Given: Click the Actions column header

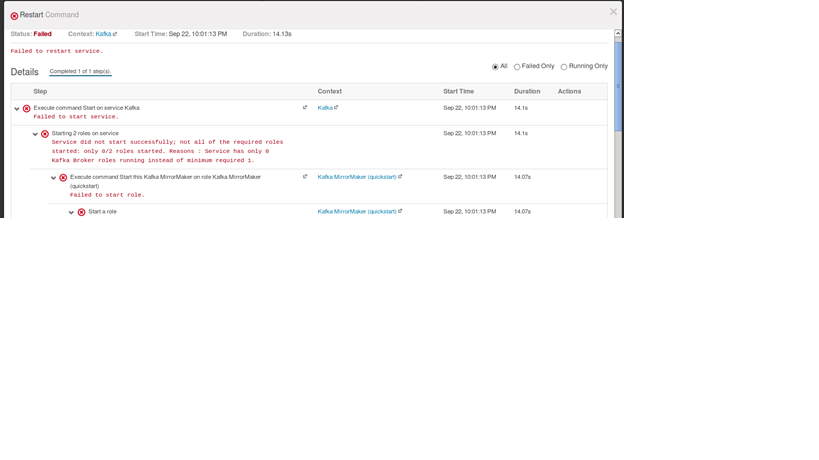Looking at the screenshot, I should coord(569,91).
